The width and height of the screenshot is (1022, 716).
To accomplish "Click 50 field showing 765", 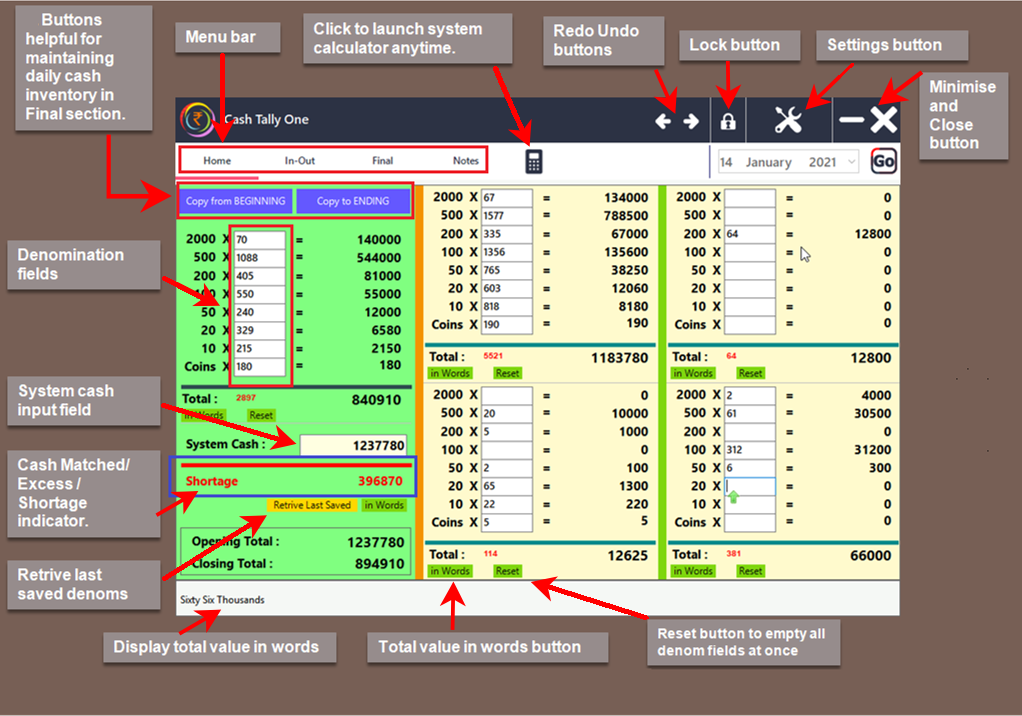I will [506, 270].
